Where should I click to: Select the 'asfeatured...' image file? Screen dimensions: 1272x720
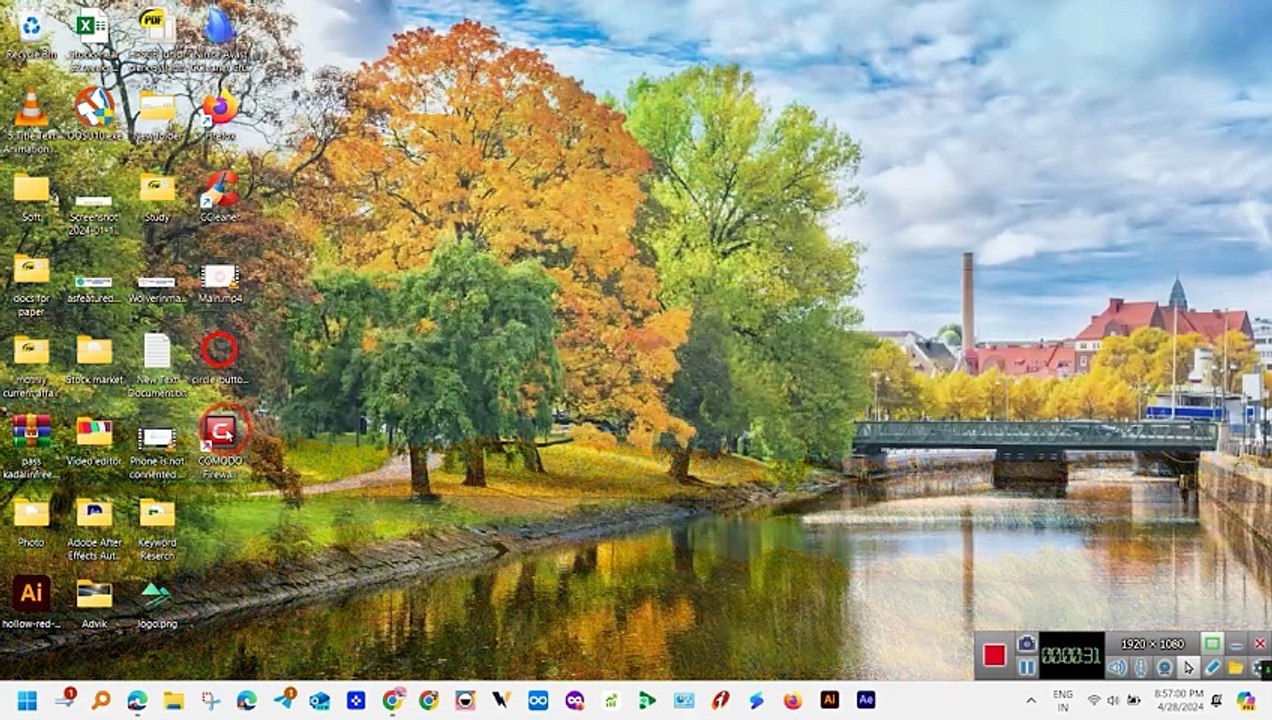94,288
